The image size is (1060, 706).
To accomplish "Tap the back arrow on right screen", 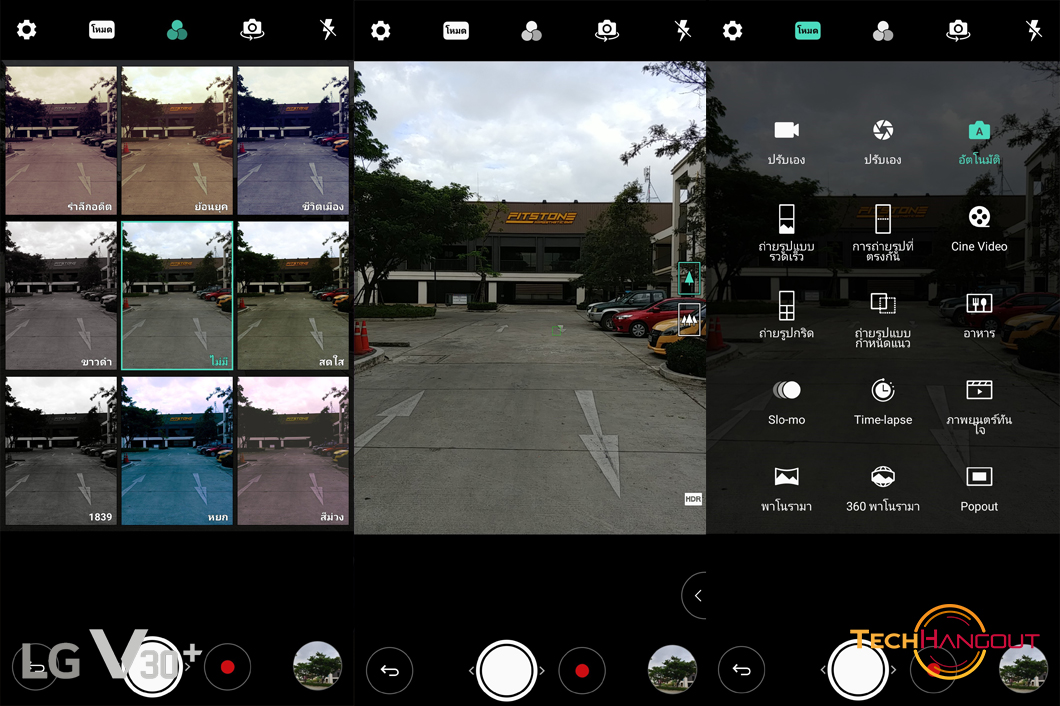I will [x=742, y=670].
